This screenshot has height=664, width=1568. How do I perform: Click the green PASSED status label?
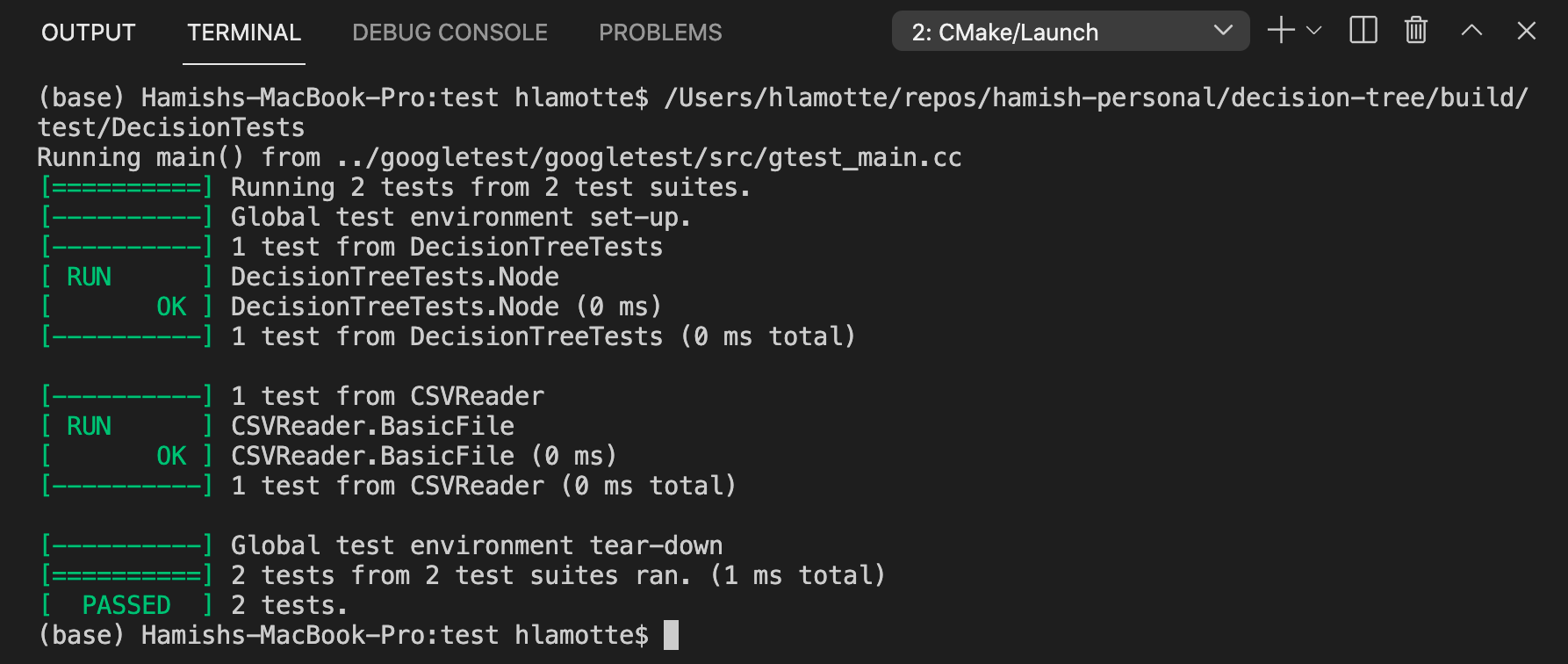(x=126, y=605)
